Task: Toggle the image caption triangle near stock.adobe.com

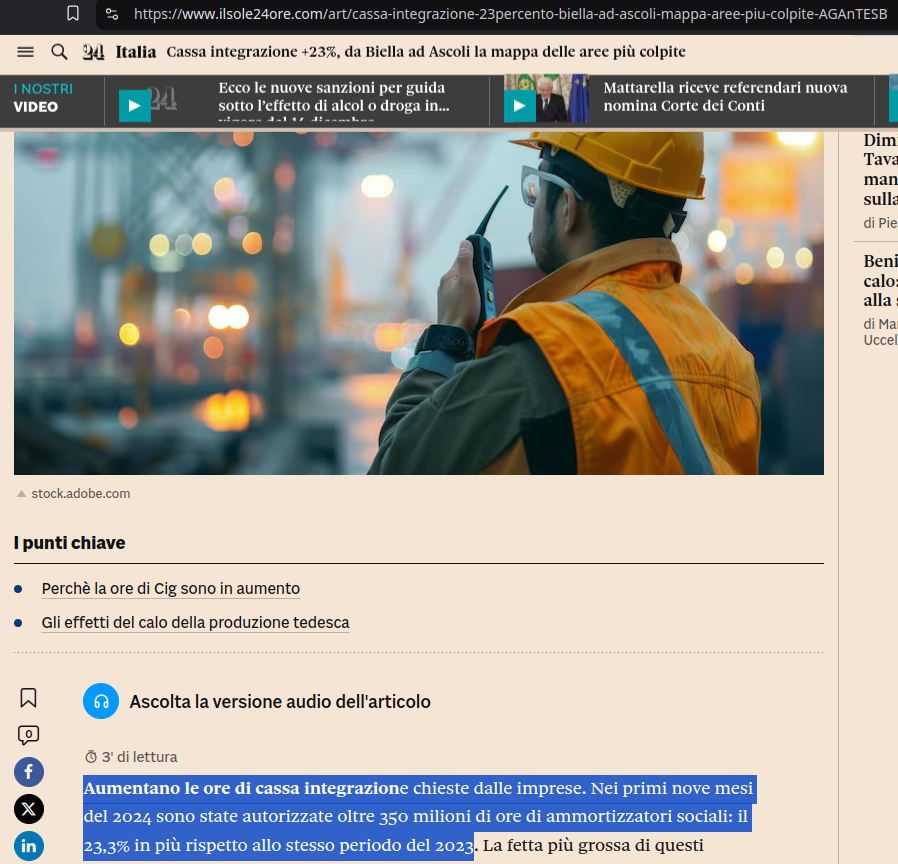Action: [x=21, y=494]
